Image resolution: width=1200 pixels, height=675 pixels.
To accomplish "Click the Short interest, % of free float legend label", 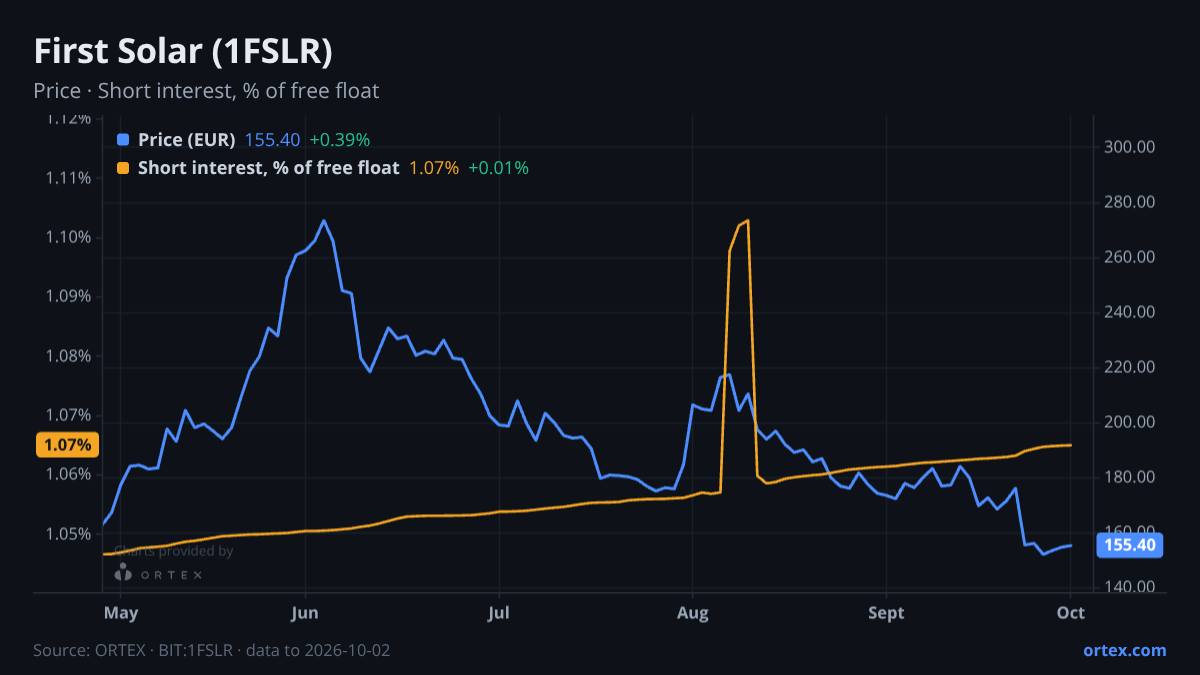I will click(x=269, y=168).
